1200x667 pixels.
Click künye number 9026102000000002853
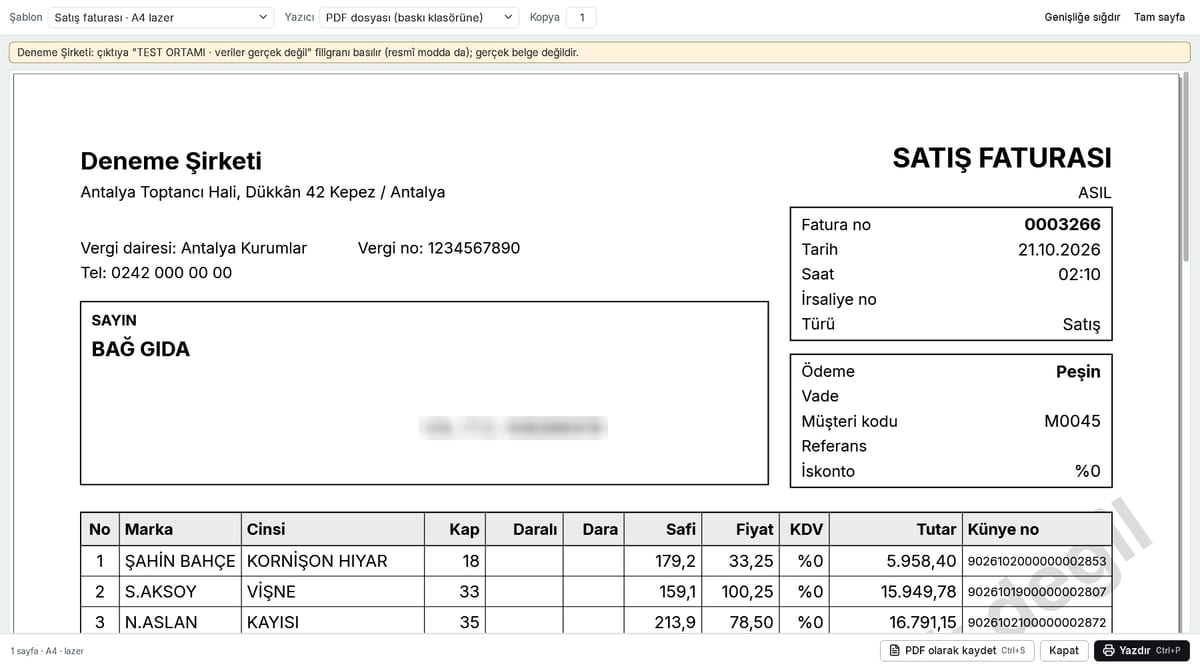(x=1037, y=561)
